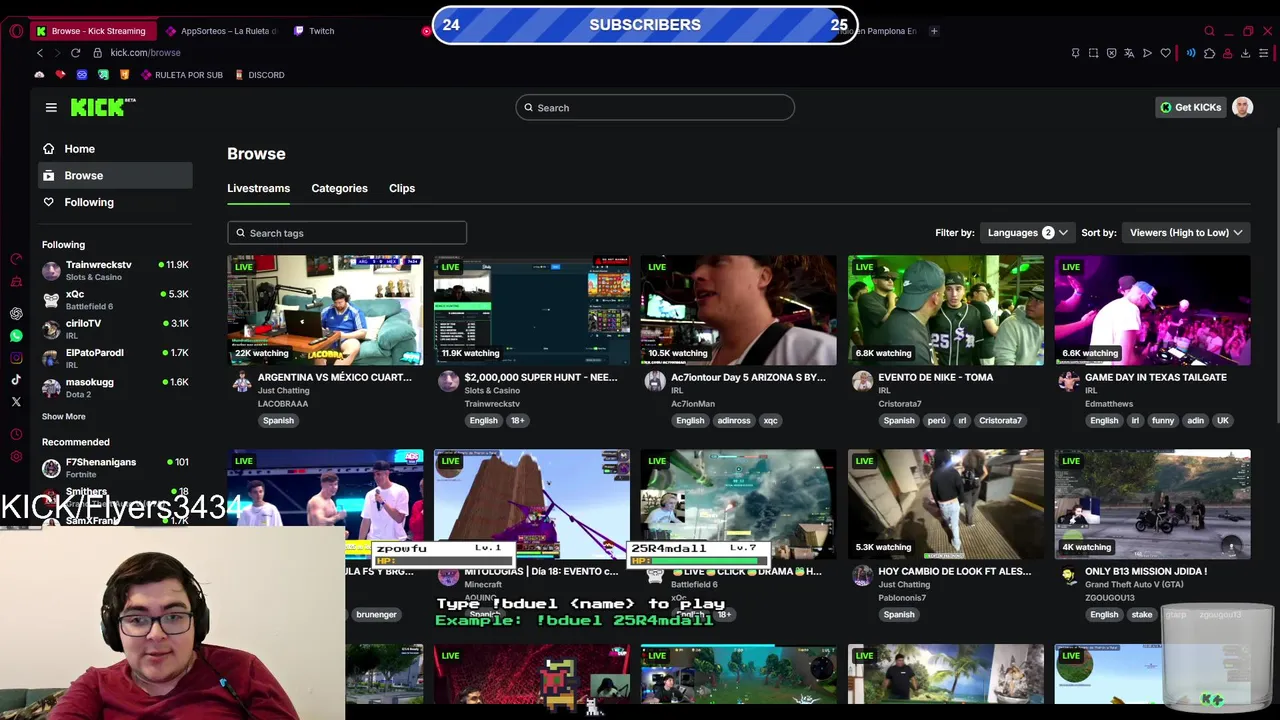Viewport: 1280px width, 720px height.
Task: Click the stake tag under ZGOUGOU13 stream
Action: (1141, 614)
